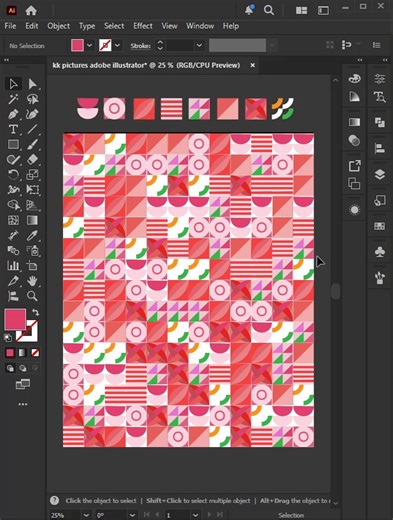Expand far-right panel dock double arrows
This screenshot has width=393, height=520.
(385, 60)
